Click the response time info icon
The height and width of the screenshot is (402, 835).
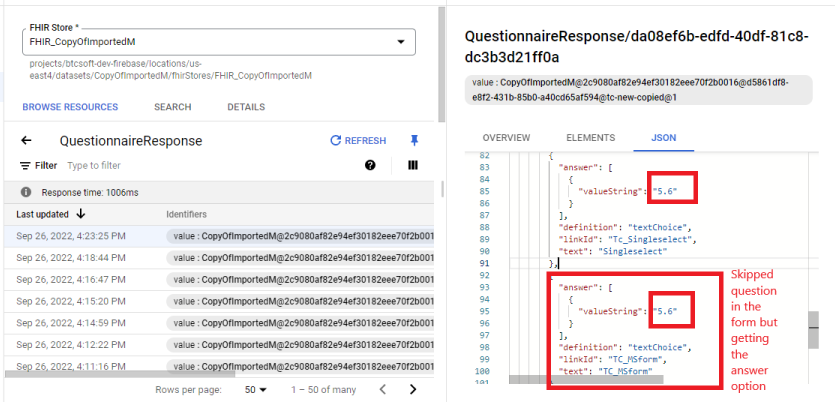click(x=26, y=192)
